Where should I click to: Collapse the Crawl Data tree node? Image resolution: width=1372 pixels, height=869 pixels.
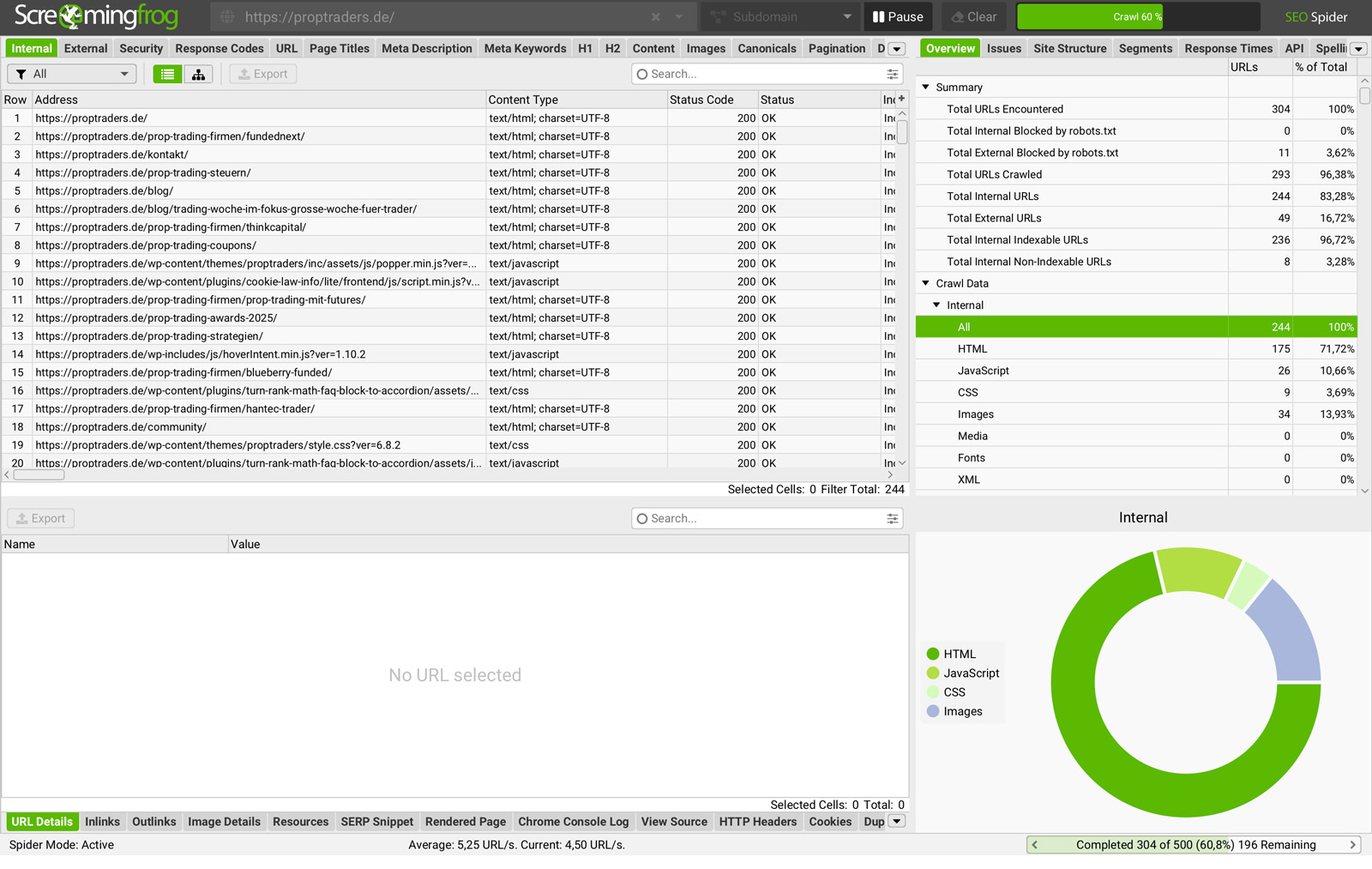click(x=926, y=283)
